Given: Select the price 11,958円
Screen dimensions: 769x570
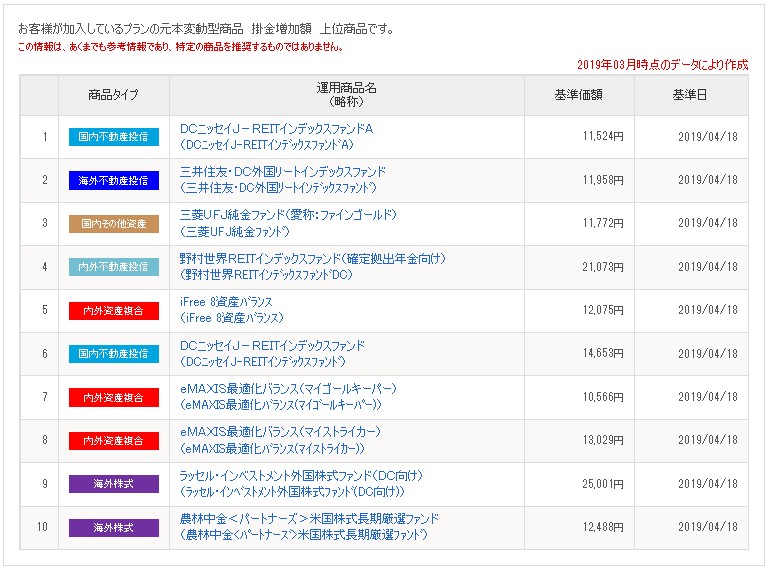Looking at the screenshot, I should coord(603,180).
